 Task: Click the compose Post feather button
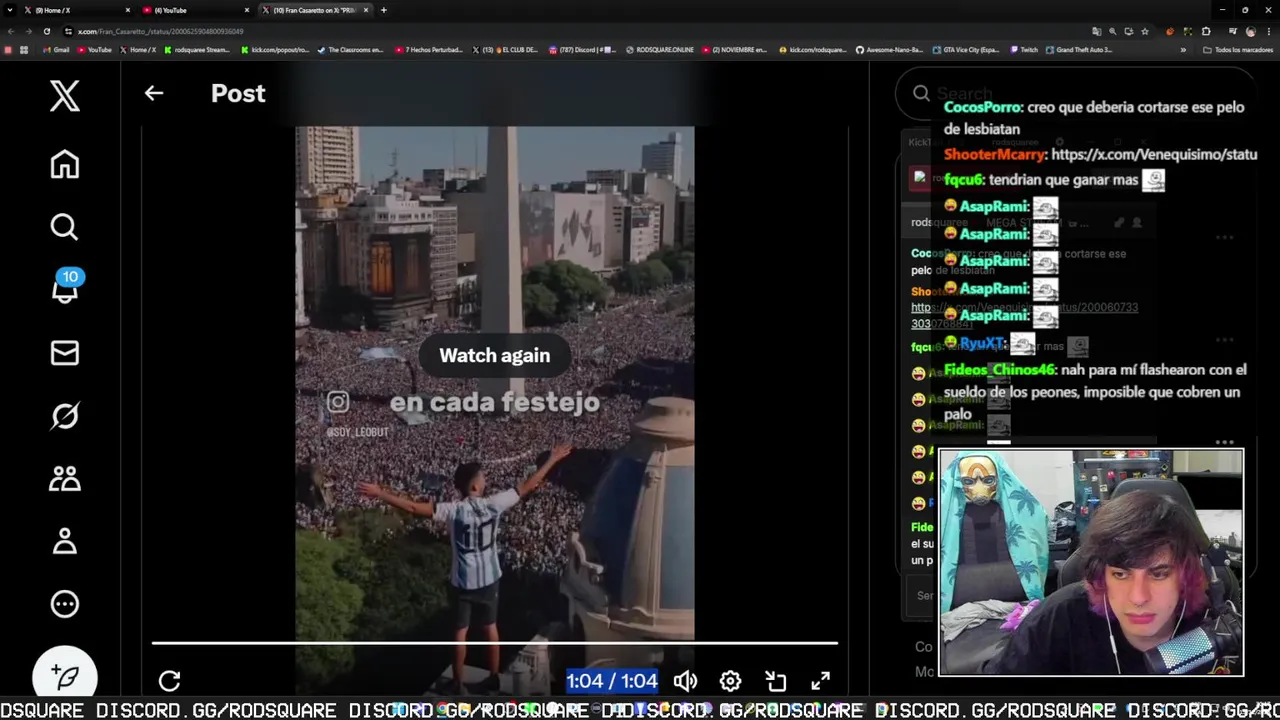pyautogui.click(x=65, y=677)
